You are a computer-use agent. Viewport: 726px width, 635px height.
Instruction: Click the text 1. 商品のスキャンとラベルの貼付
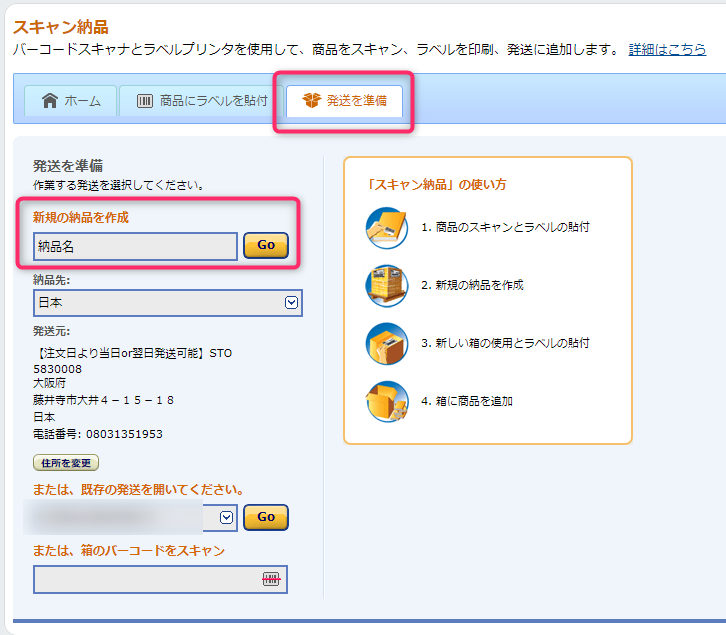(x=505, y=228)
